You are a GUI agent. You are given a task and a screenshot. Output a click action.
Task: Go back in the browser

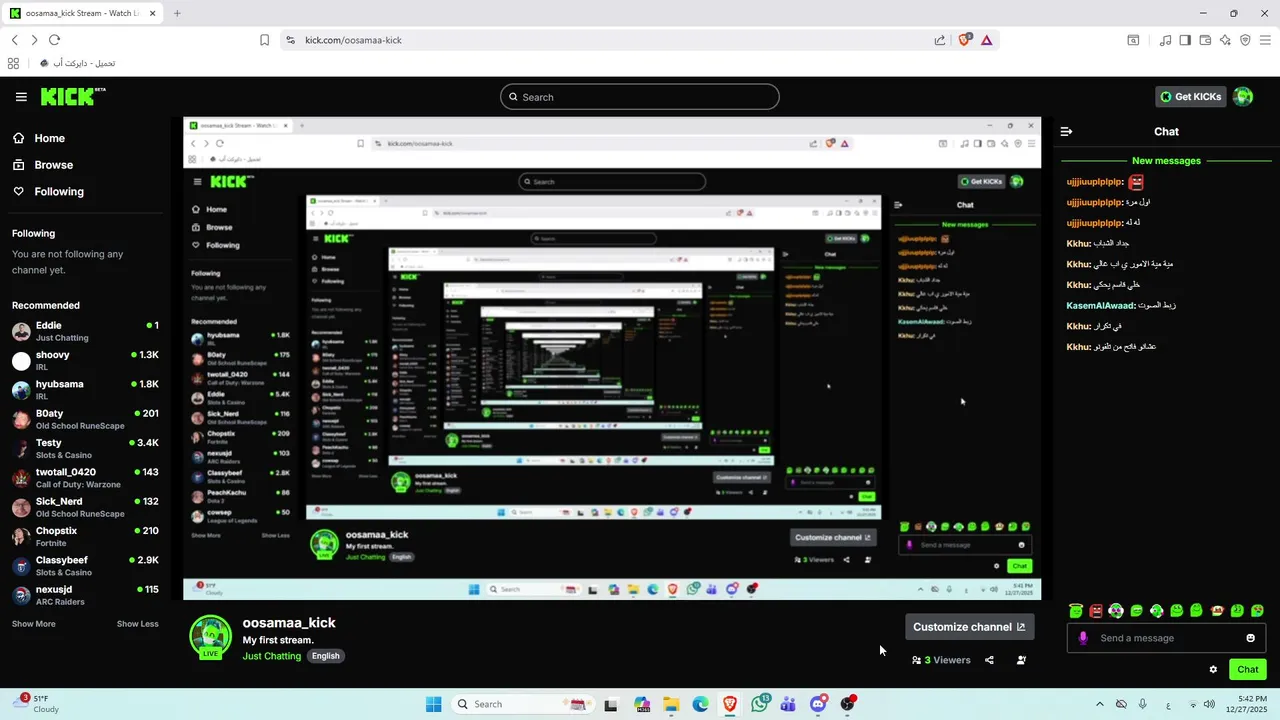[x=14, y=40]
